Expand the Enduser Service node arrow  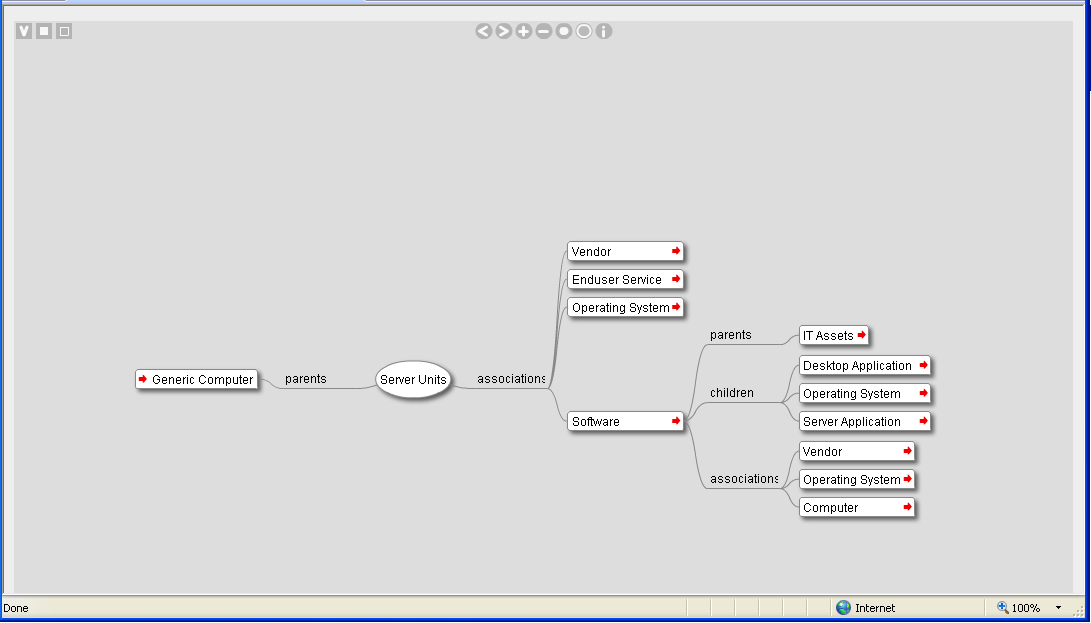pyautogui.click(x=676, y=279)
